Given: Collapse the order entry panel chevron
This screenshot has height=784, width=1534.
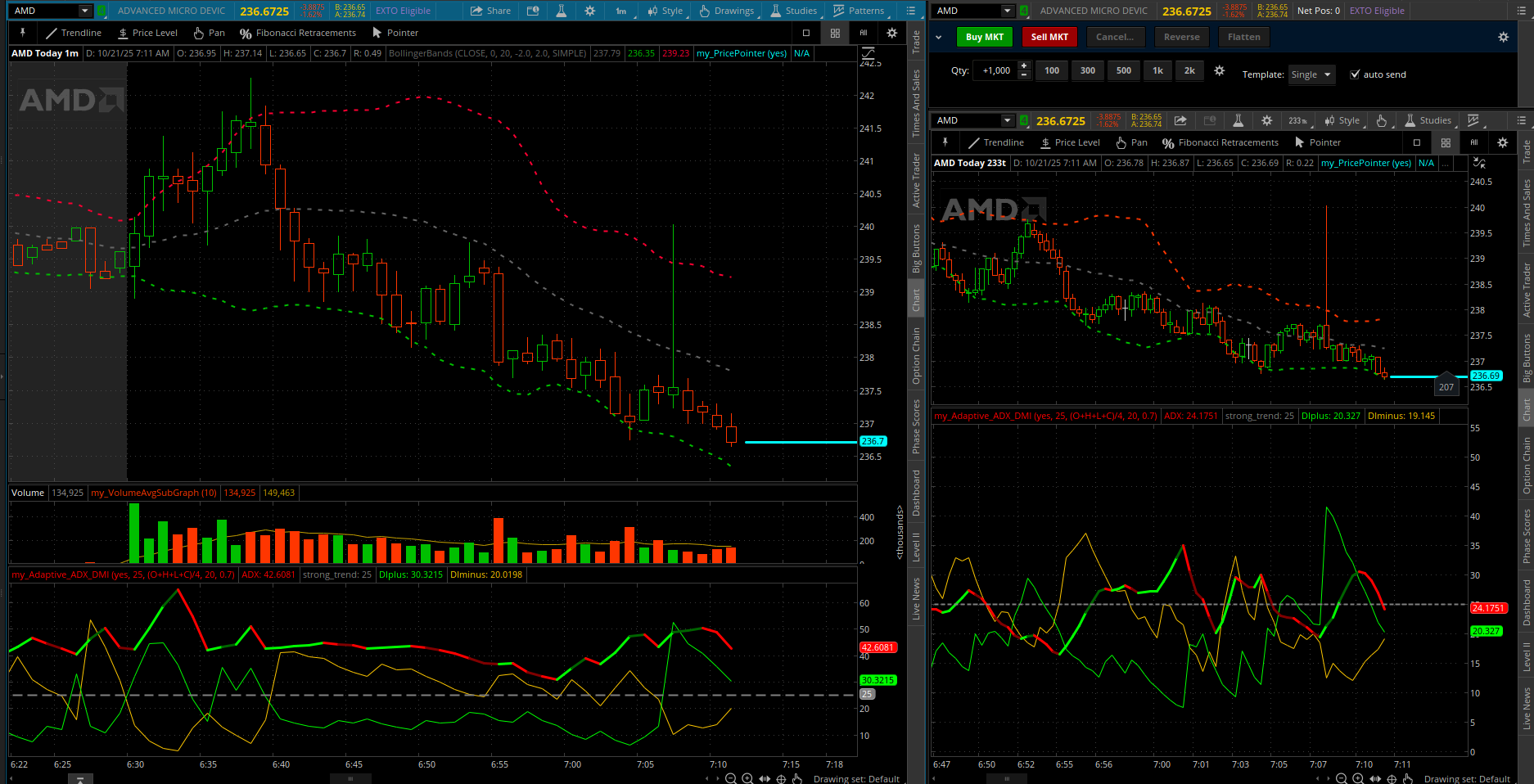Looking at the screenshot, I should 938,37.
